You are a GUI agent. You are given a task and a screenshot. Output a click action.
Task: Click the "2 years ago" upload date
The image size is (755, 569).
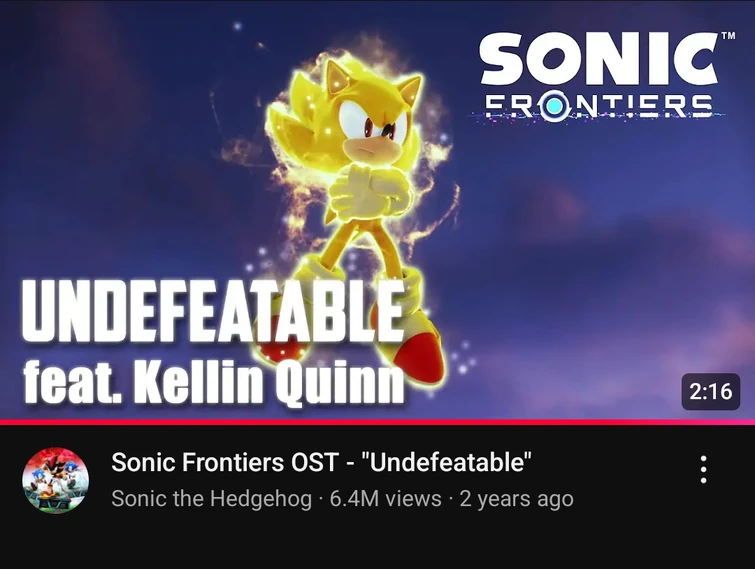[516, 499]
